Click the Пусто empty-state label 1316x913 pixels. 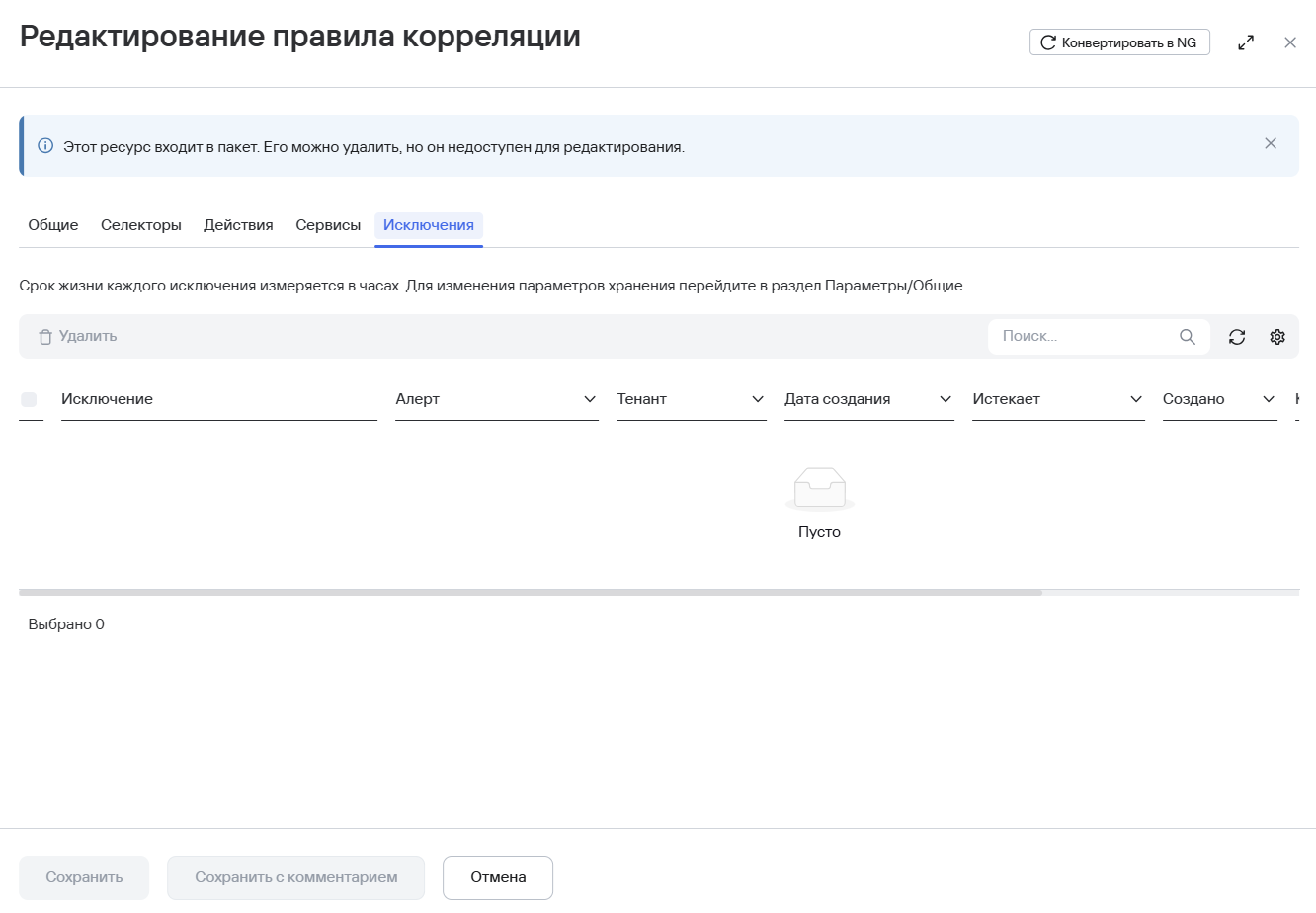point(819,532)
